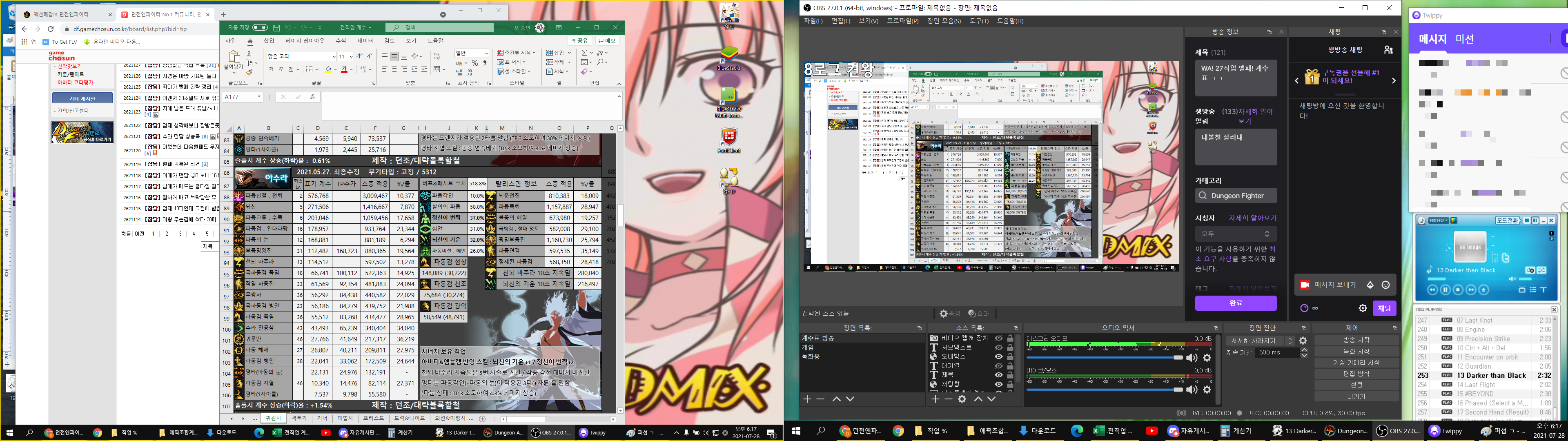Screen dimensions: 1568x441
Task: Click the Excel 공유 share button
Action: click(x=580, y=41)
